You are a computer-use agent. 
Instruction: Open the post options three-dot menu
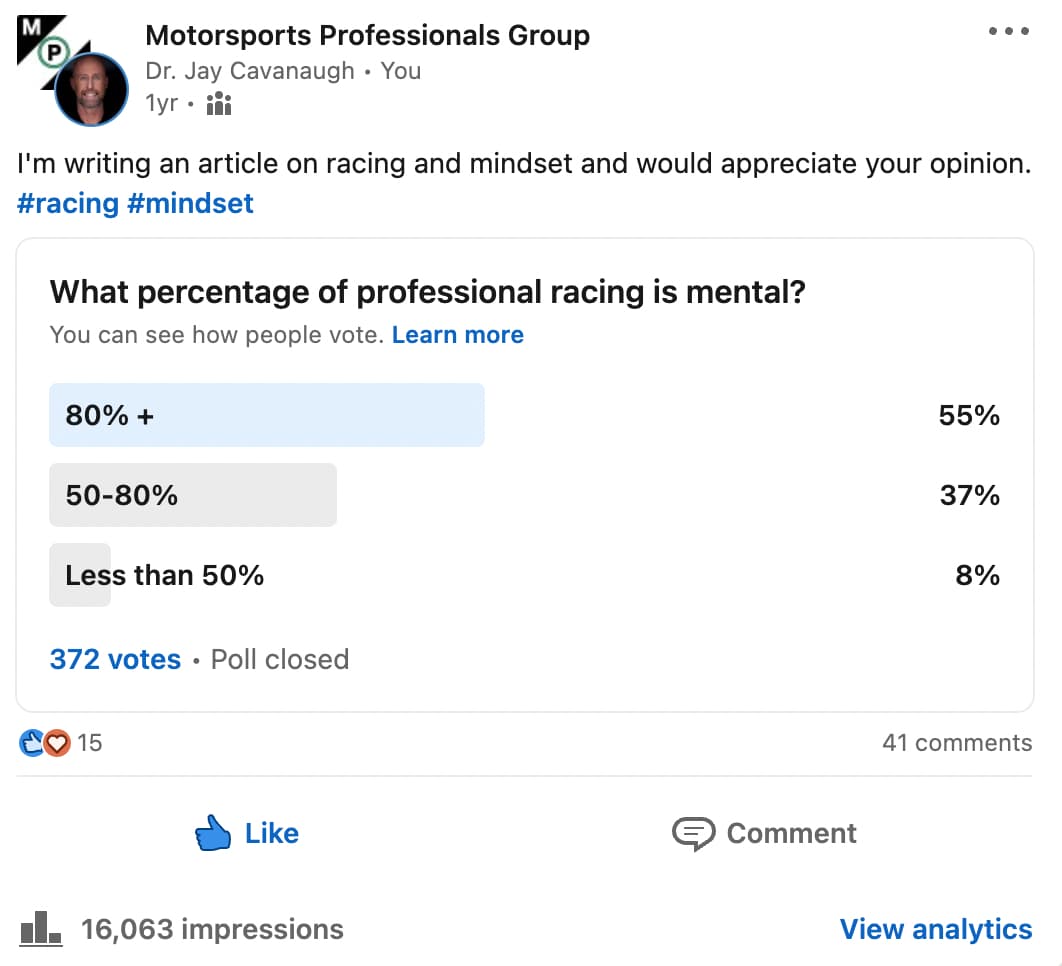click(1008, 30)
